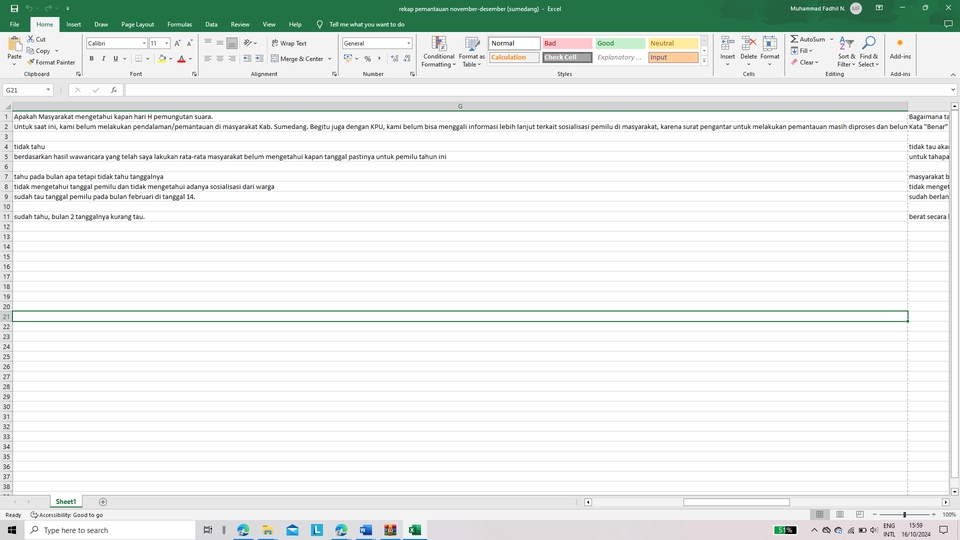
Task: Apply the Bad cell style
Action: click(567, 43)
